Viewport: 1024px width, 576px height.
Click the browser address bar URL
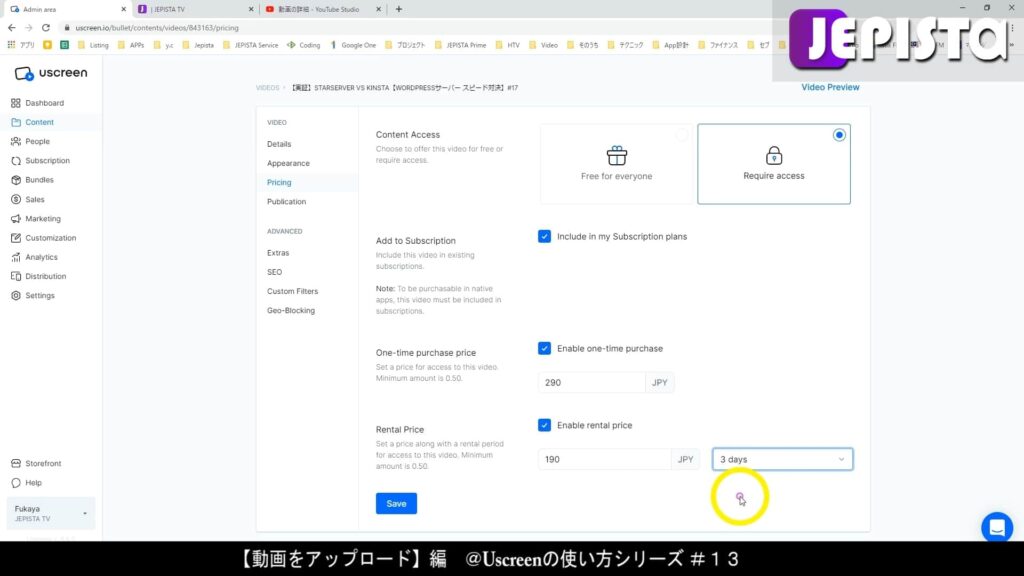[157, 28]
